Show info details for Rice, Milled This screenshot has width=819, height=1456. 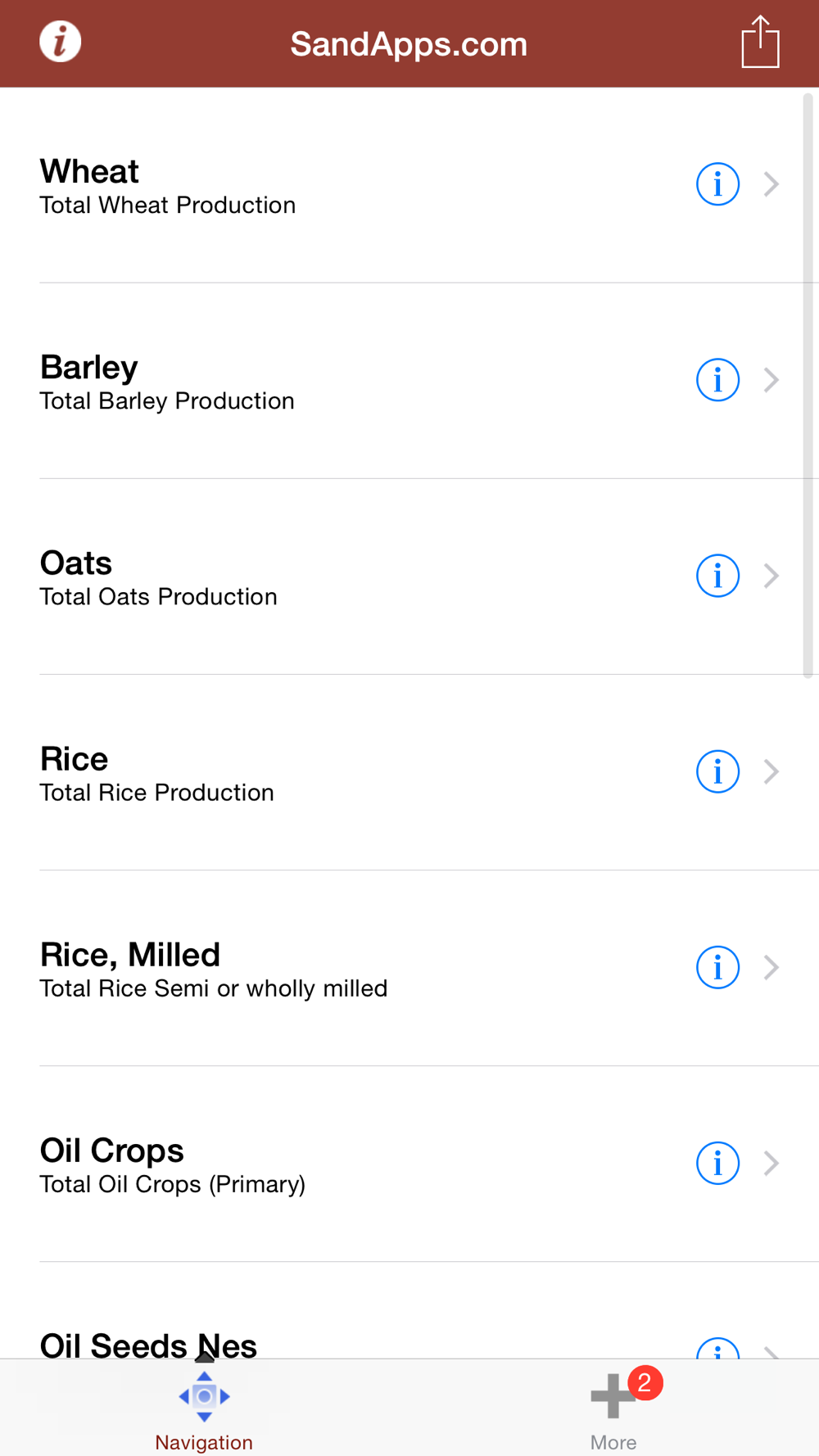tap(717, 967)
